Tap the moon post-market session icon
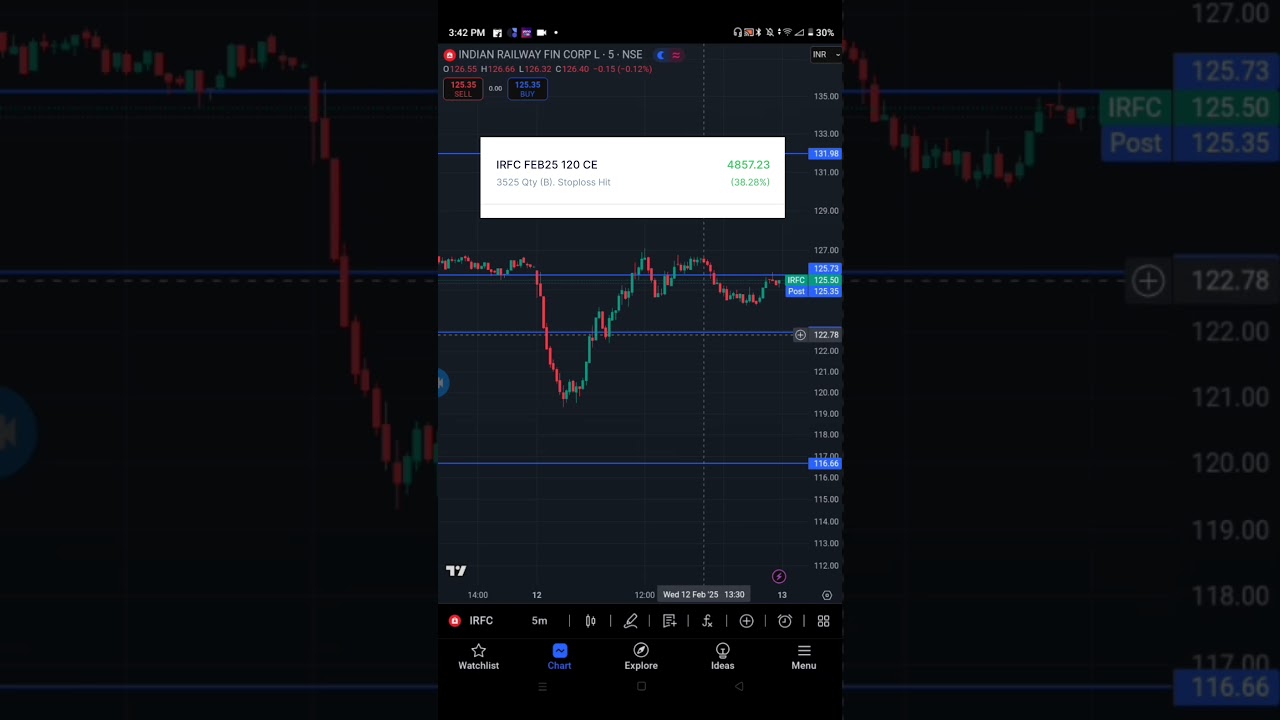This screenshot has height=720, width=1280. click(660, 55)
